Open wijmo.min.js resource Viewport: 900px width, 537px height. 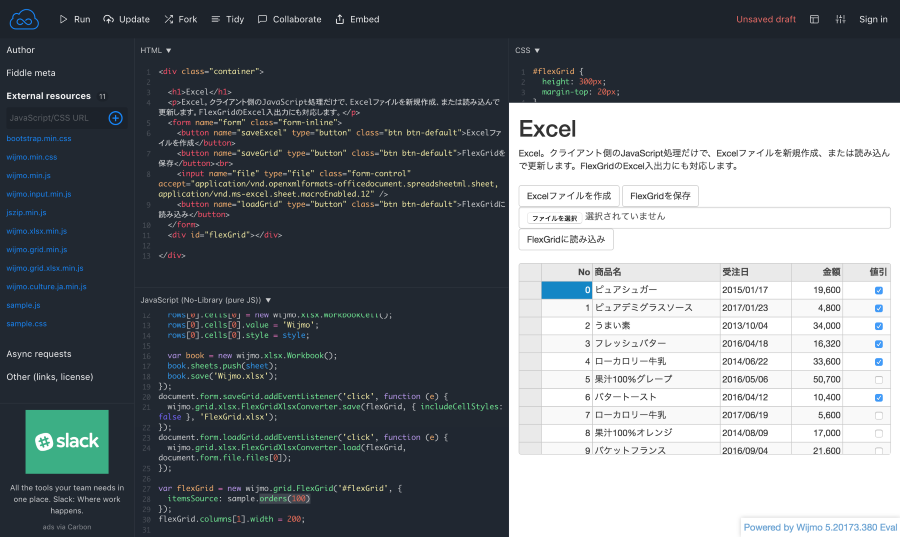[28, 176]
